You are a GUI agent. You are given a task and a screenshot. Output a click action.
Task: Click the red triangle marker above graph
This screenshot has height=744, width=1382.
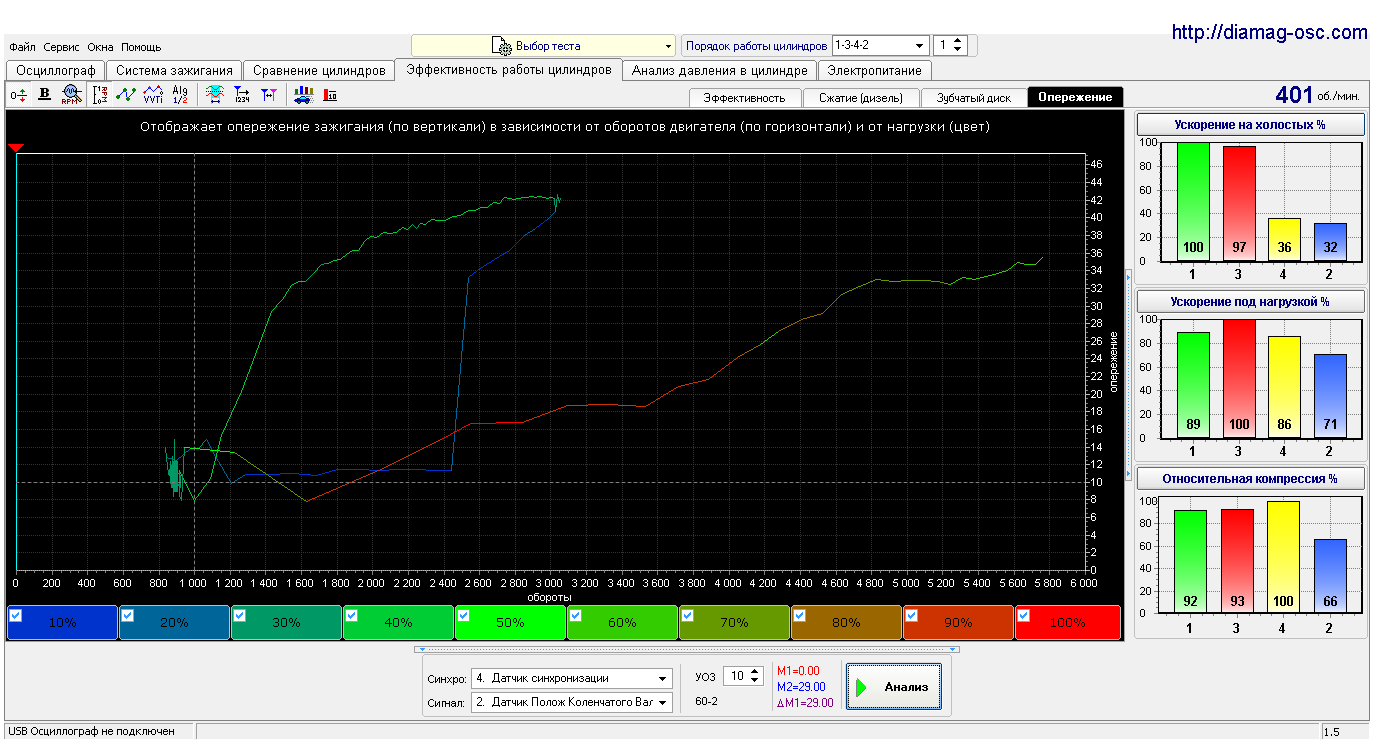click(x=16, y=148)
